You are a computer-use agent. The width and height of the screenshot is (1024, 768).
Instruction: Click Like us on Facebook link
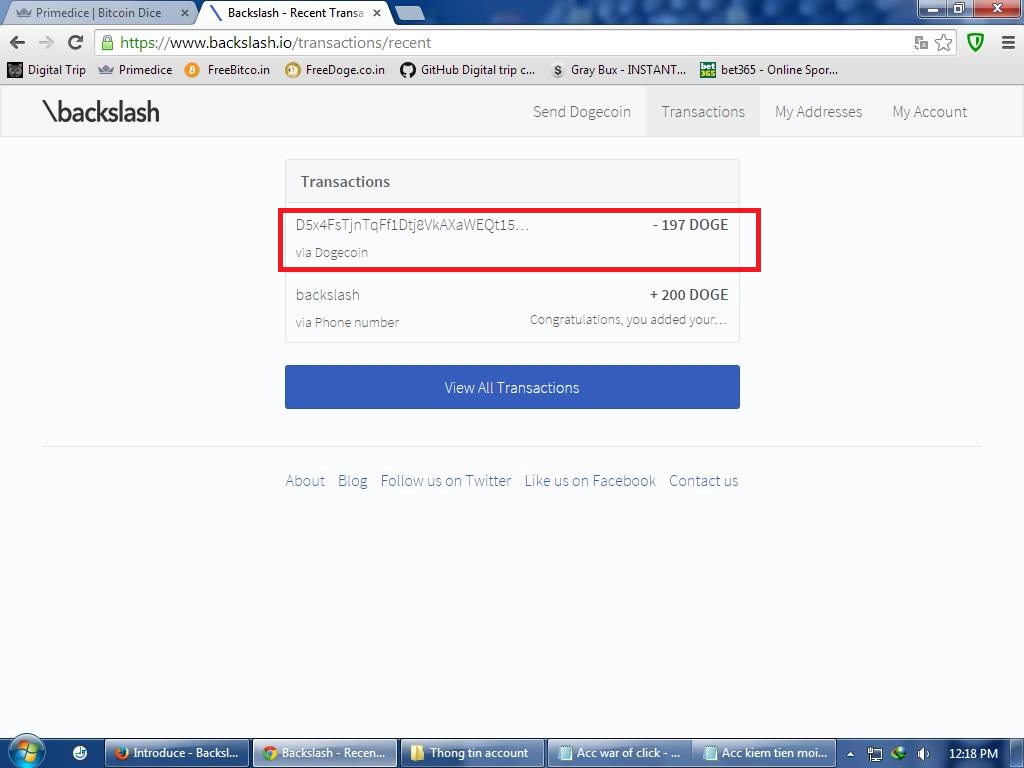[590, 481]
